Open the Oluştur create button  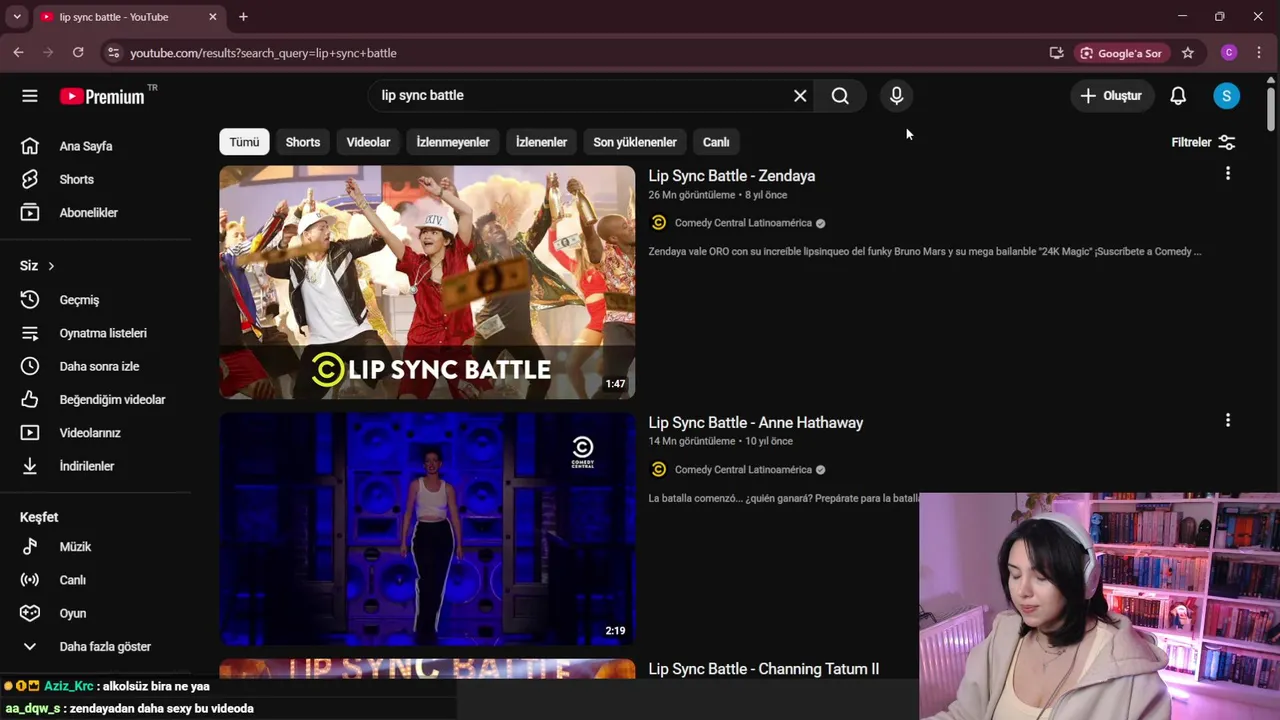tap(1111, 96)
